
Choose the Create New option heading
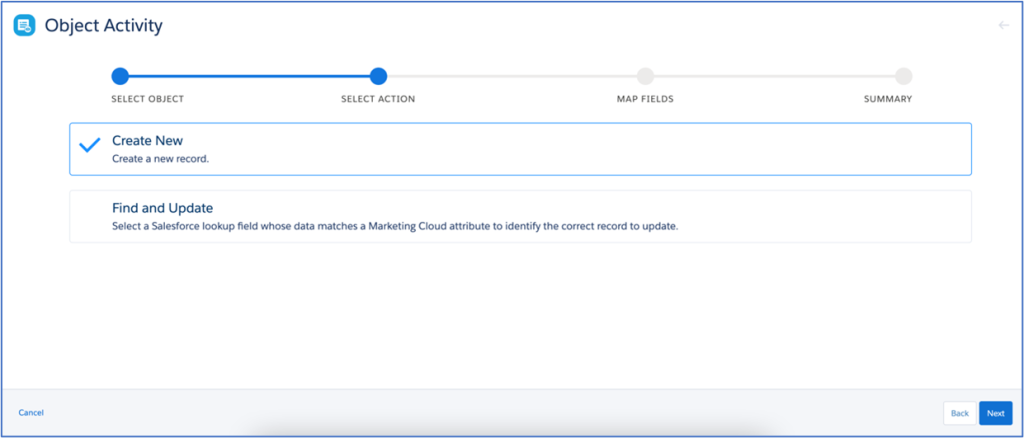pos(147,141)
